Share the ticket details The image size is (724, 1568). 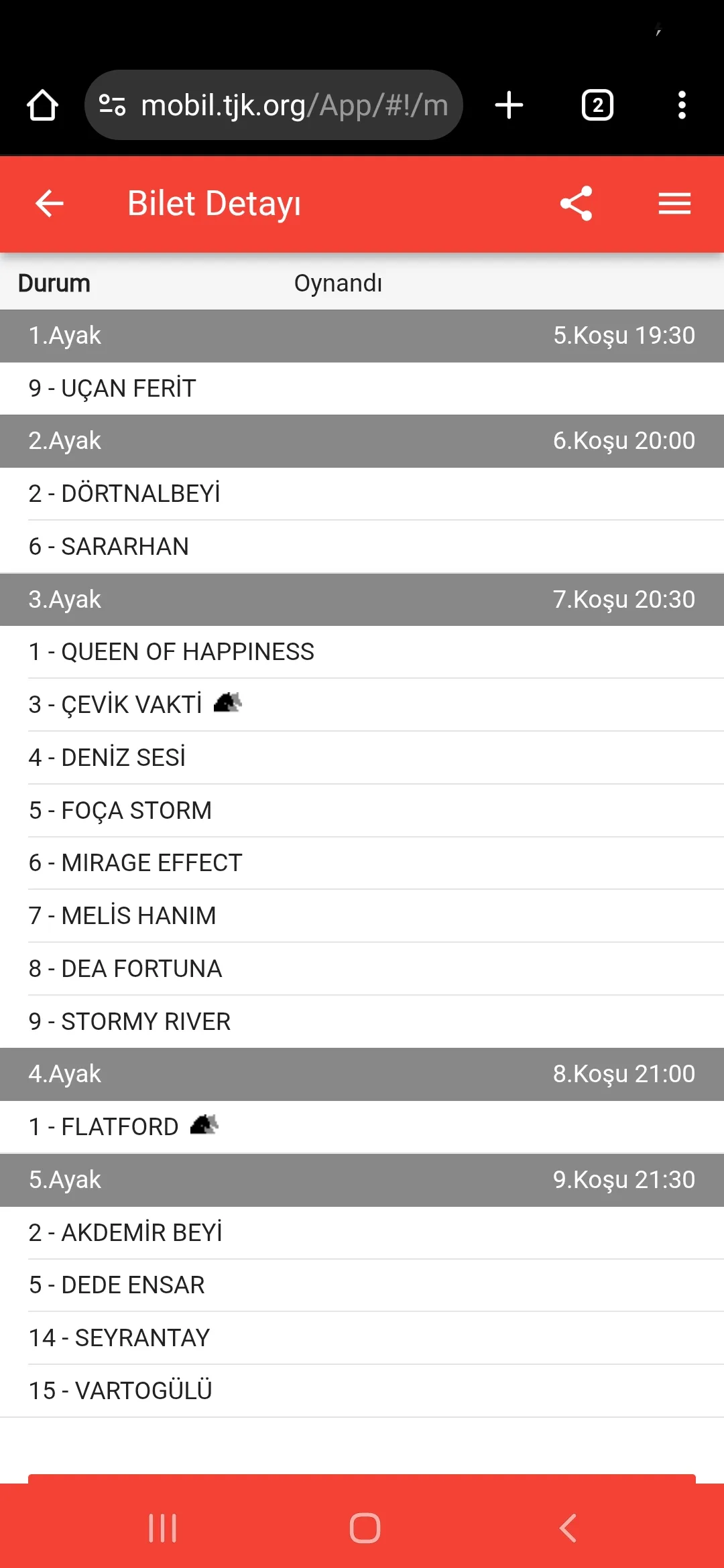tap(577, 204)
